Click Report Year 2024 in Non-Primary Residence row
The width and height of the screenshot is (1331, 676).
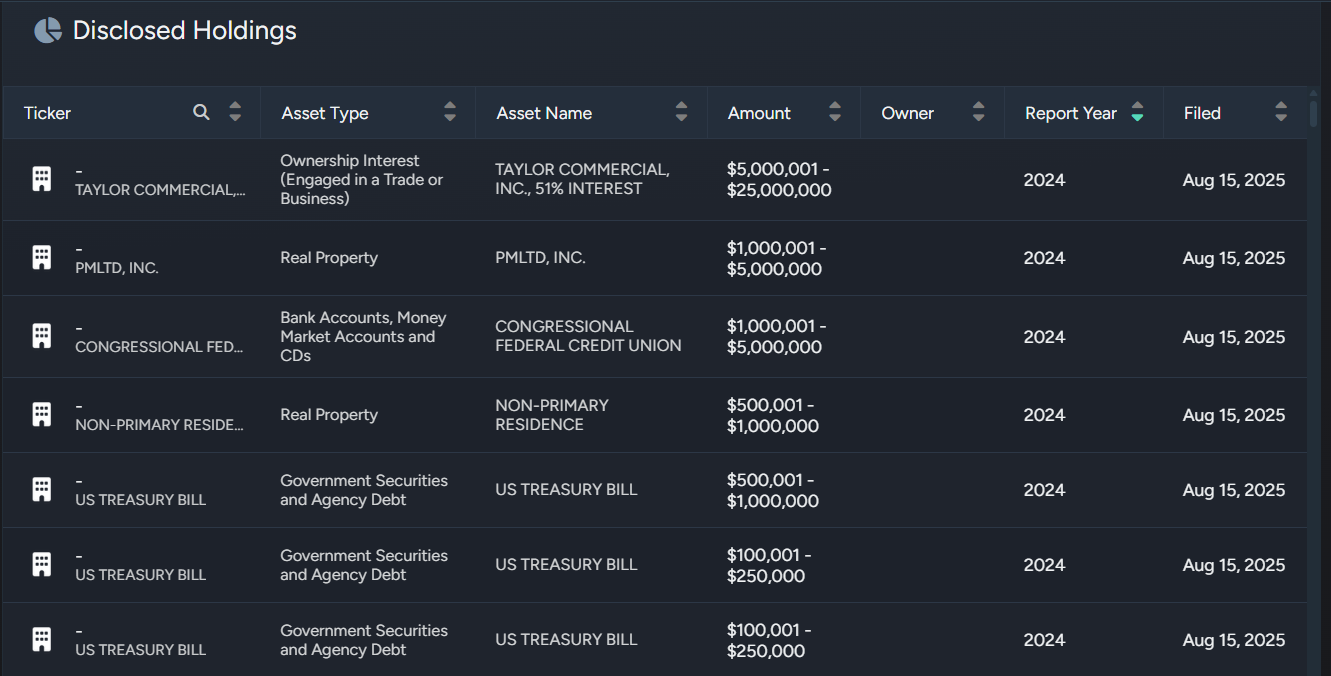point(1044,415)
